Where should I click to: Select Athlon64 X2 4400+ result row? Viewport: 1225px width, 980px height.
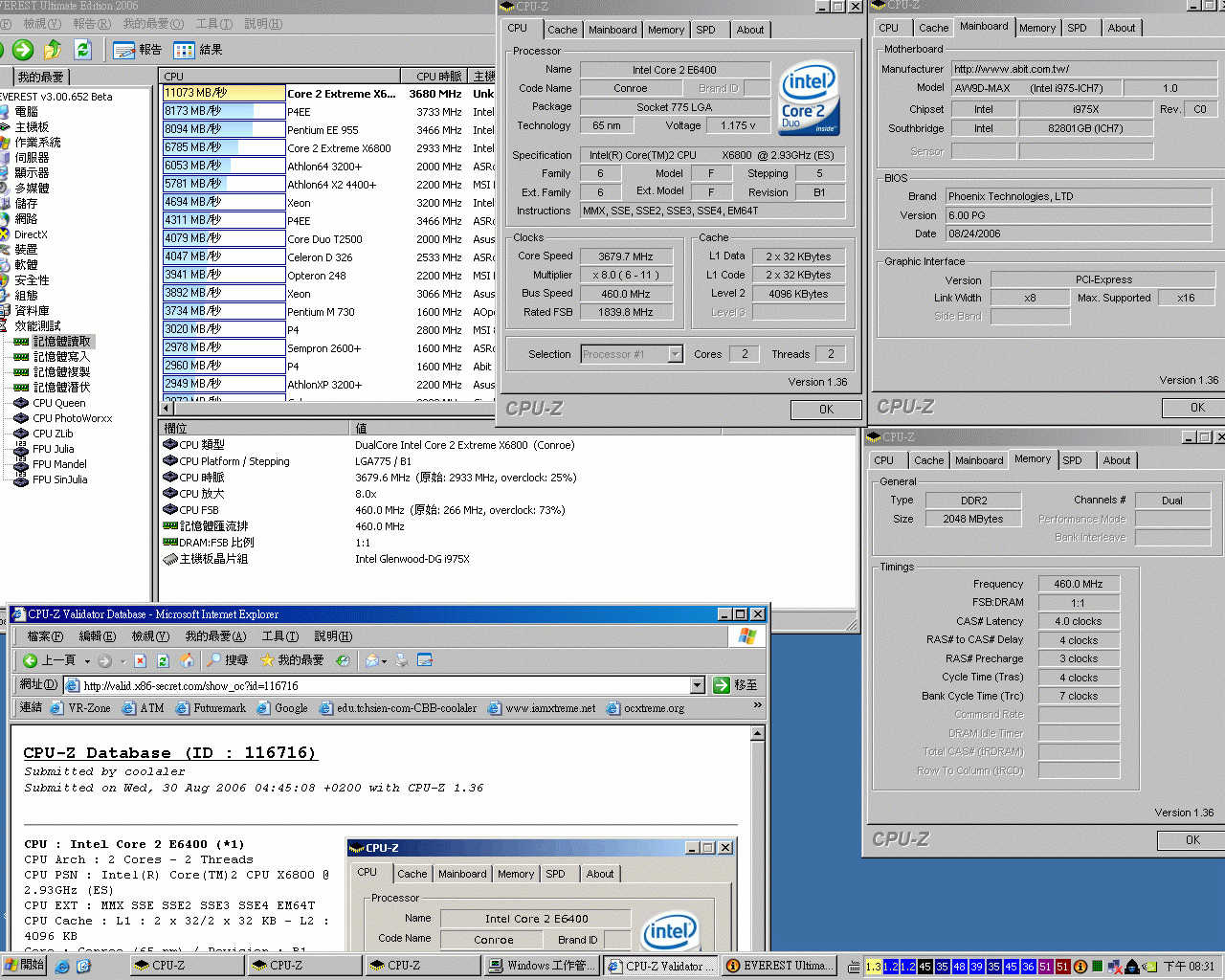[328, 185]
